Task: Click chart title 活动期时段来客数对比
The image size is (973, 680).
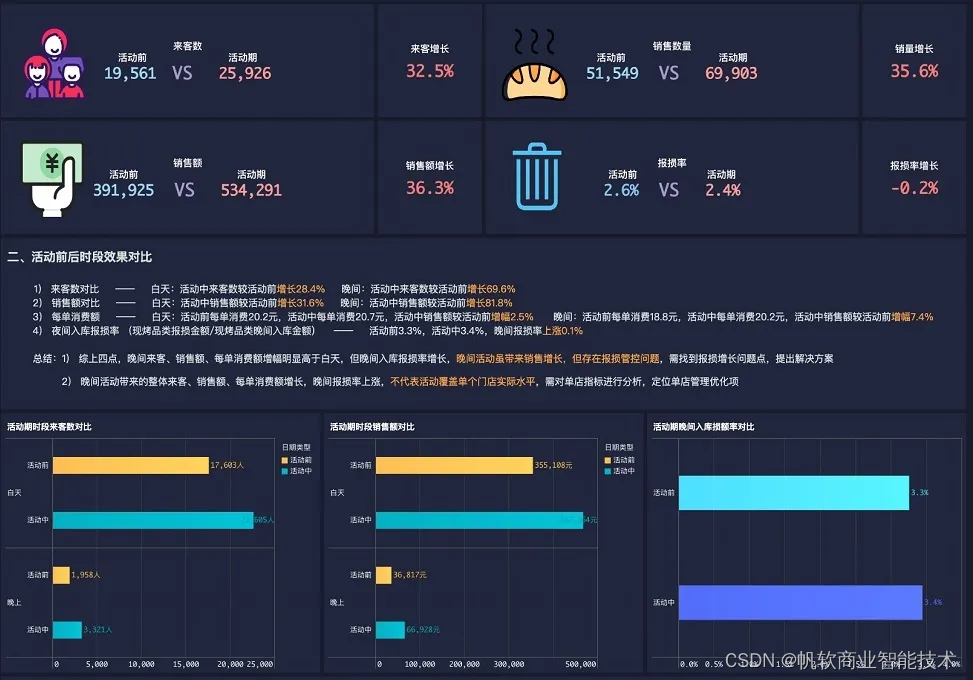Action: click(x=49, y=427)
